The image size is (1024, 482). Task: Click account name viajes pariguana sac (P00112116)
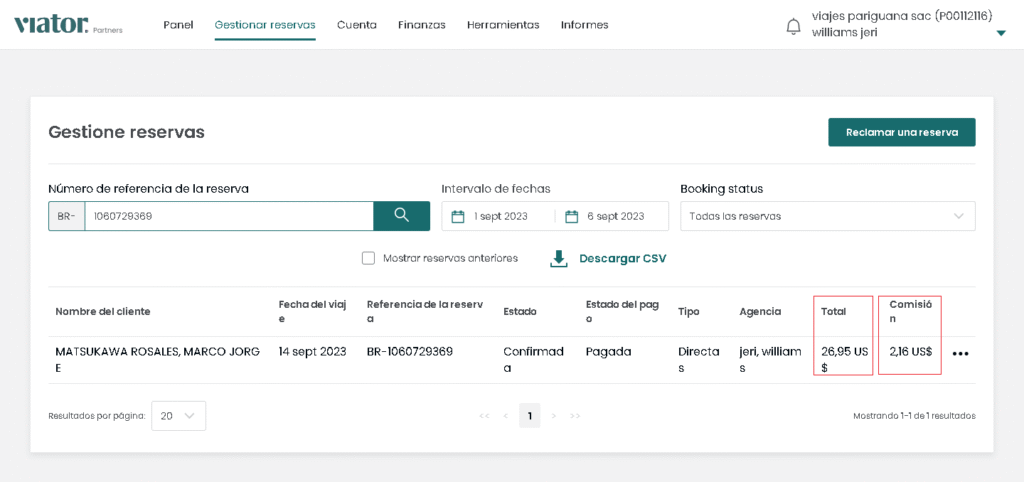tap(902, 17)
